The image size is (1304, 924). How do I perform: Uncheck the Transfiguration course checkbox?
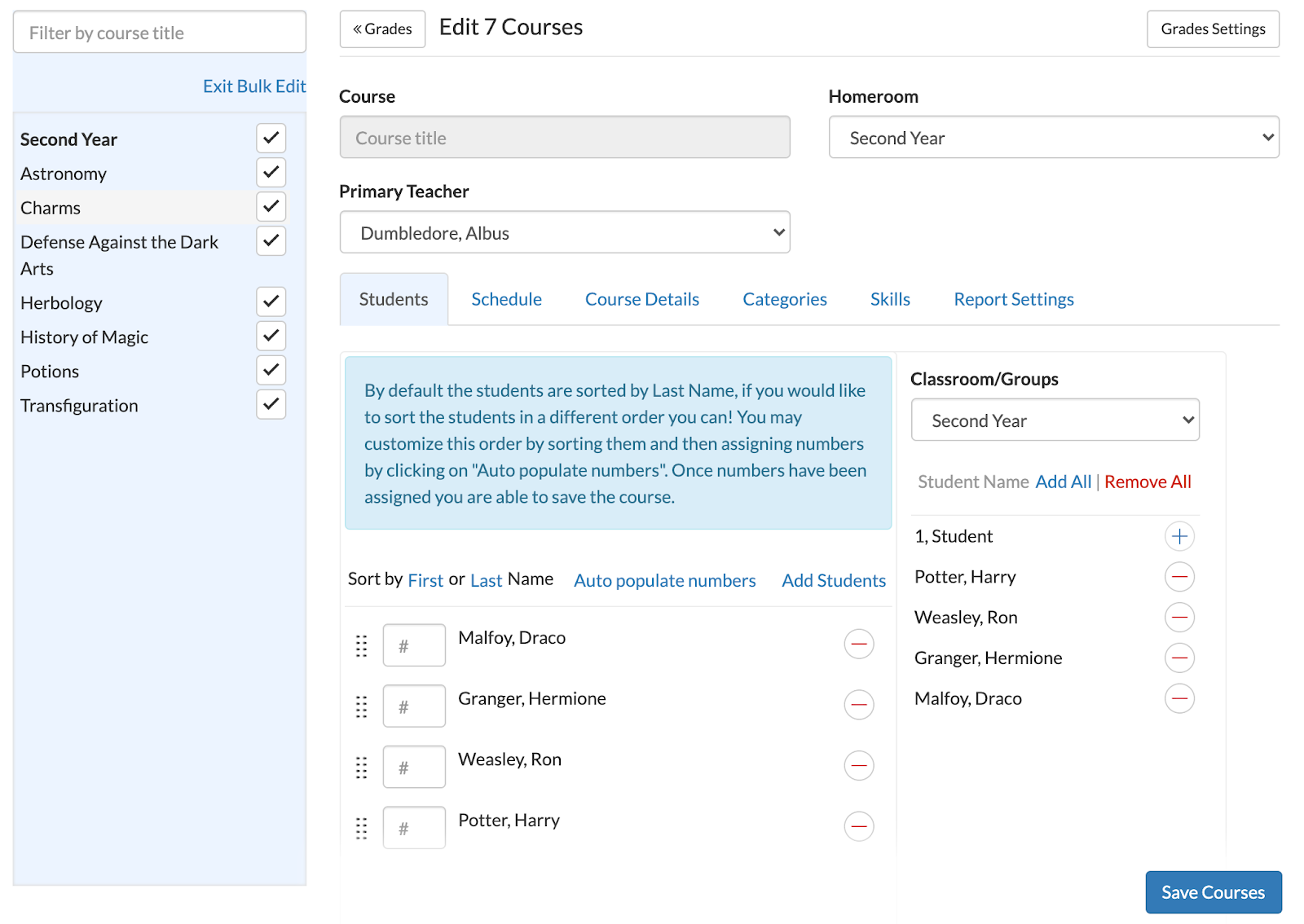[x=271, y=405]
